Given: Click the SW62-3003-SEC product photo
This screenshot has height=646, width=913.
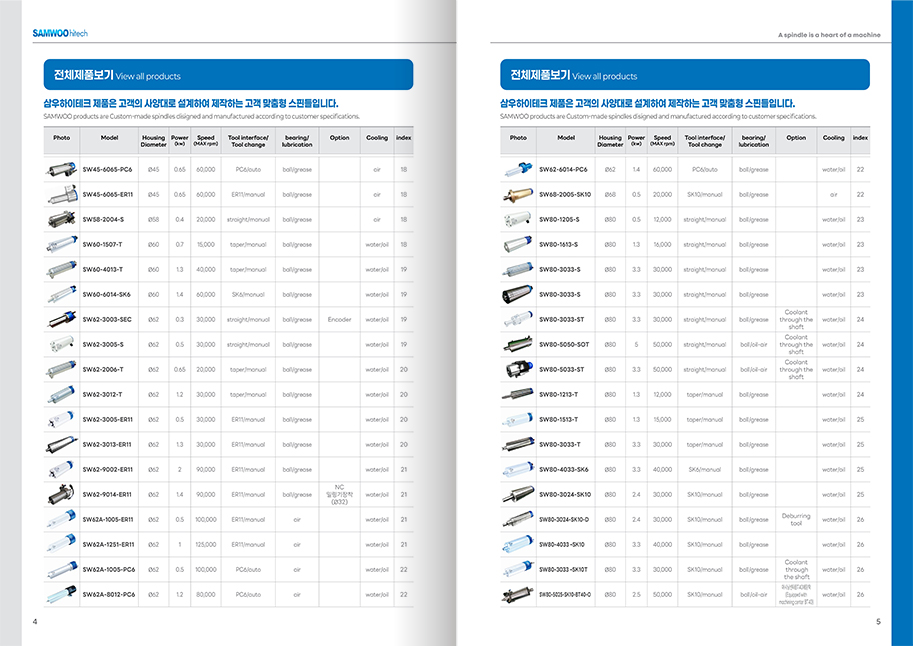Looking at the screenshot, I should click(x=61, y=320).
